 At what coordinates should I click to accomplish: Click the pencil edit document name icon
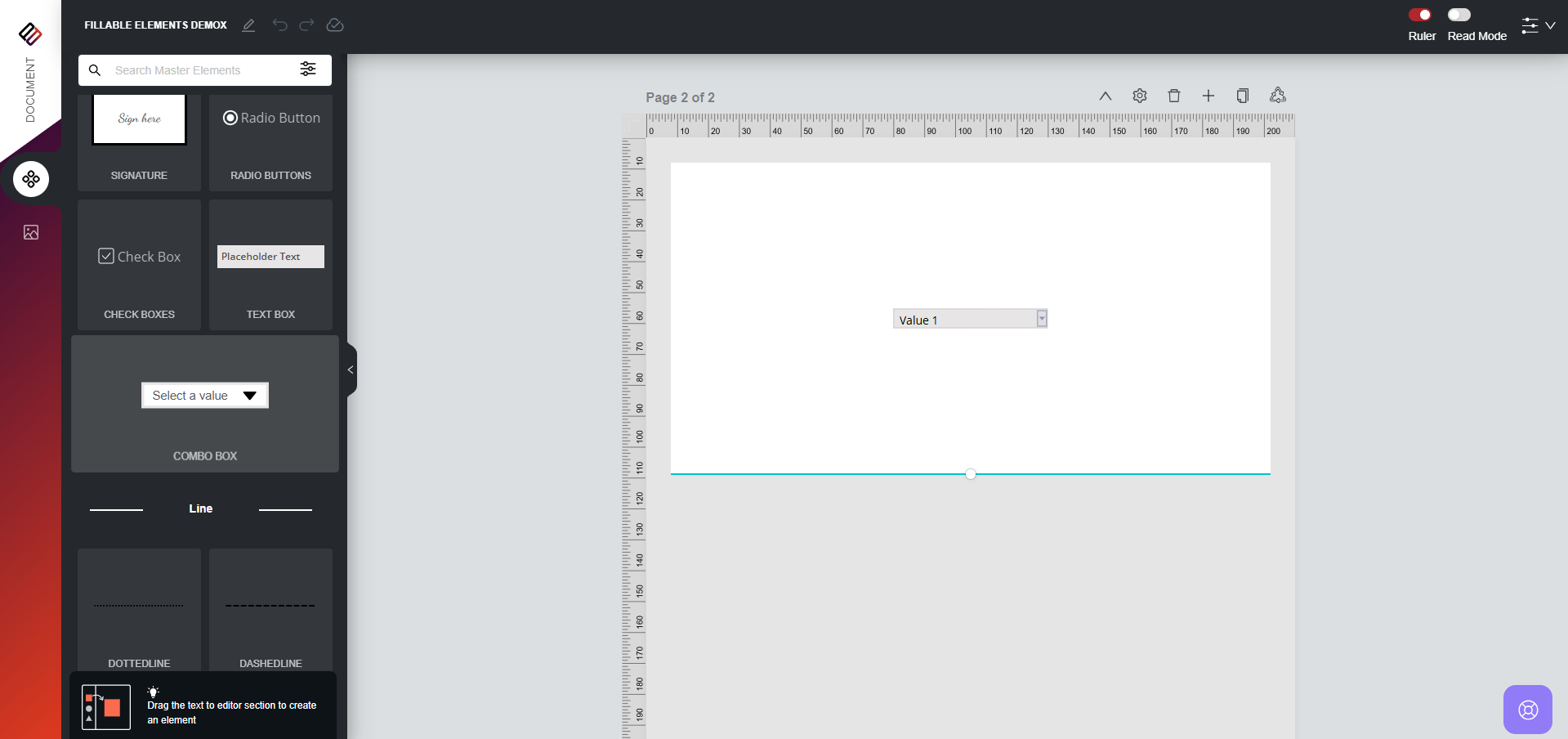coord(248,25)
